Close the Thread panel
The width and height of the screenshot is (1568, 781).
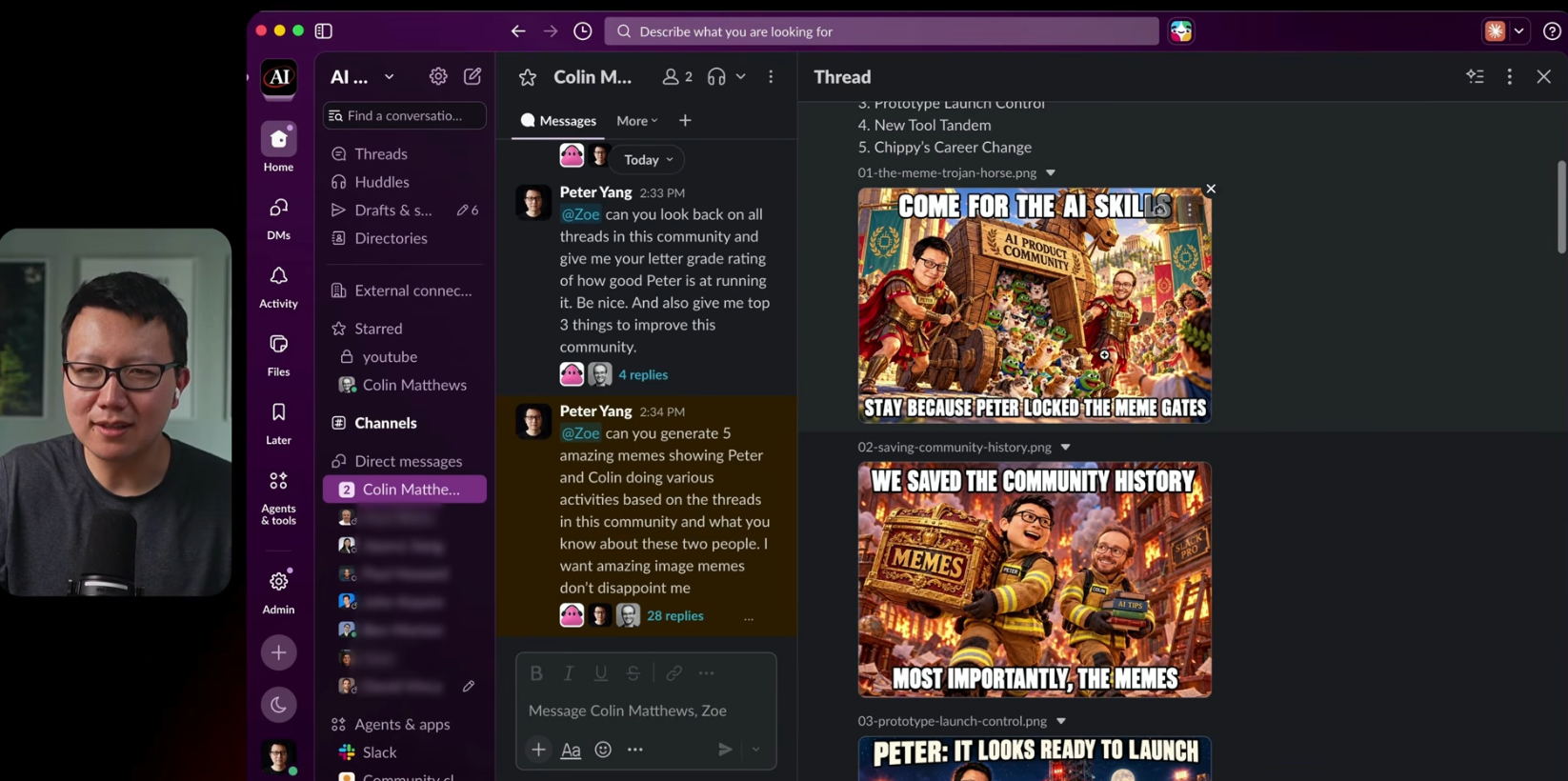click(x=1544, y=77)
